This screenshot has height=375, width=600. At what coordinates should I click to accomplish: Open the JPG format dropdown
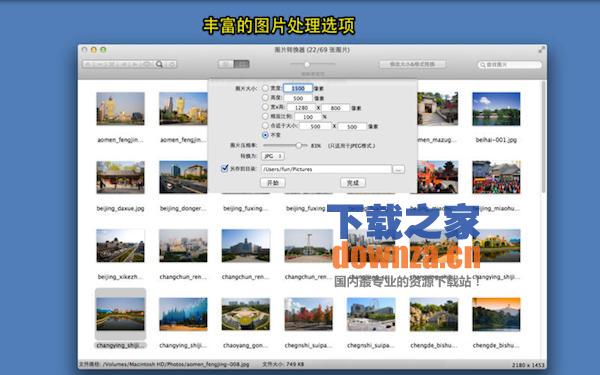tap(273, 156)
